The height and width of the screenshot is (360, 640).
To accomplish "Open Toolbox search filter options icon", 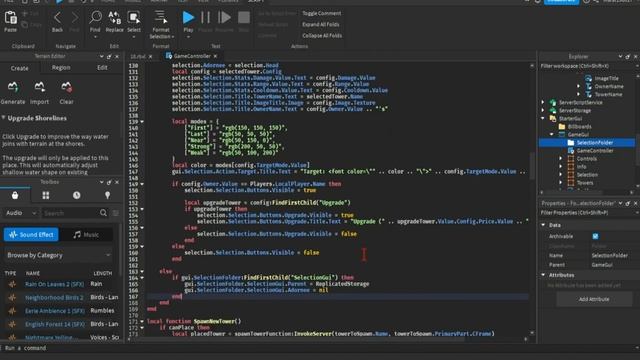I will [x=116, y=213].
